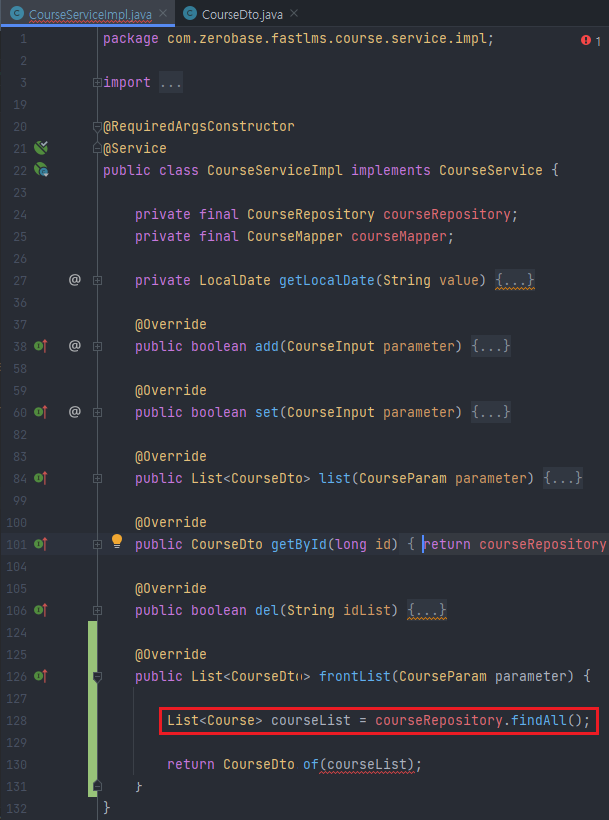Viewport: 609px width, 820px height.
Task: Expand the del method fold
Action: pos(97,610)
